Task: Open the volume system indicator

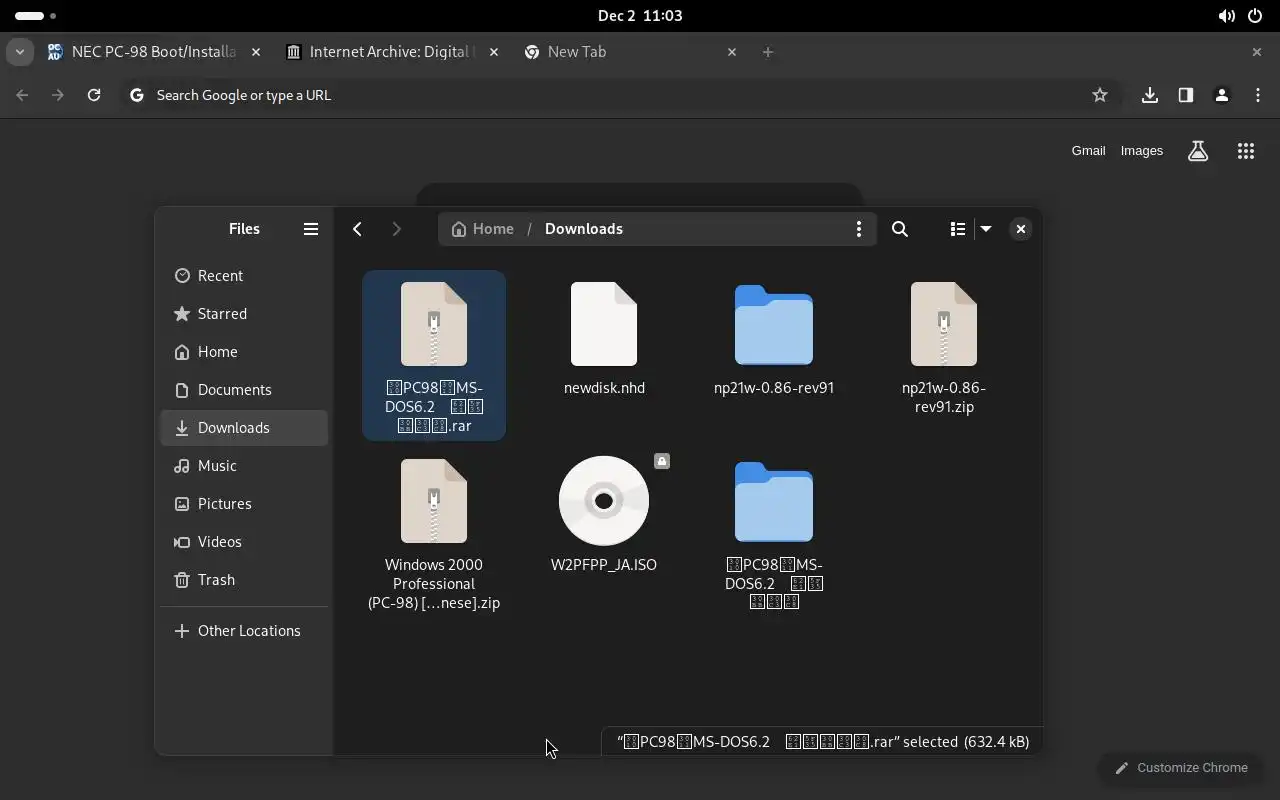Action: click(1226, 16)
